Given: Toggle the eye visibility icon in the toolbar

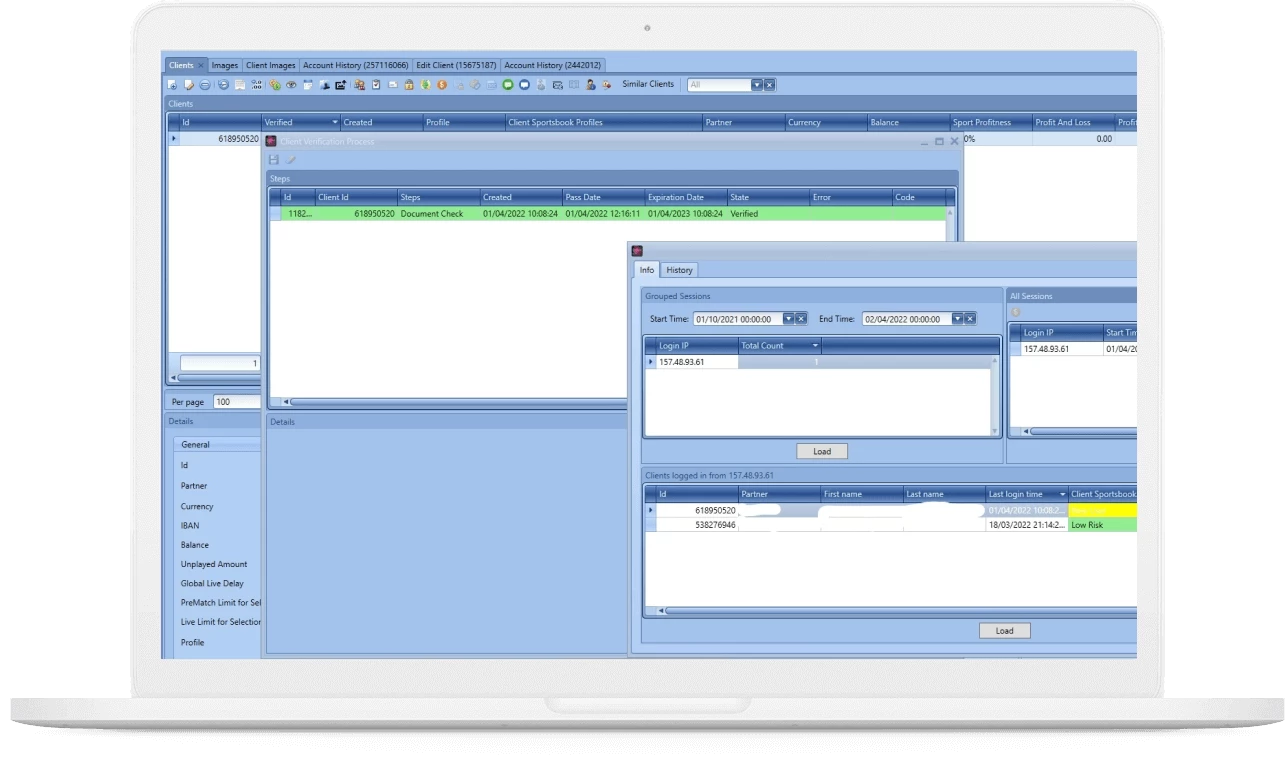Looking at the screenshot, I should tap(293, 84).
